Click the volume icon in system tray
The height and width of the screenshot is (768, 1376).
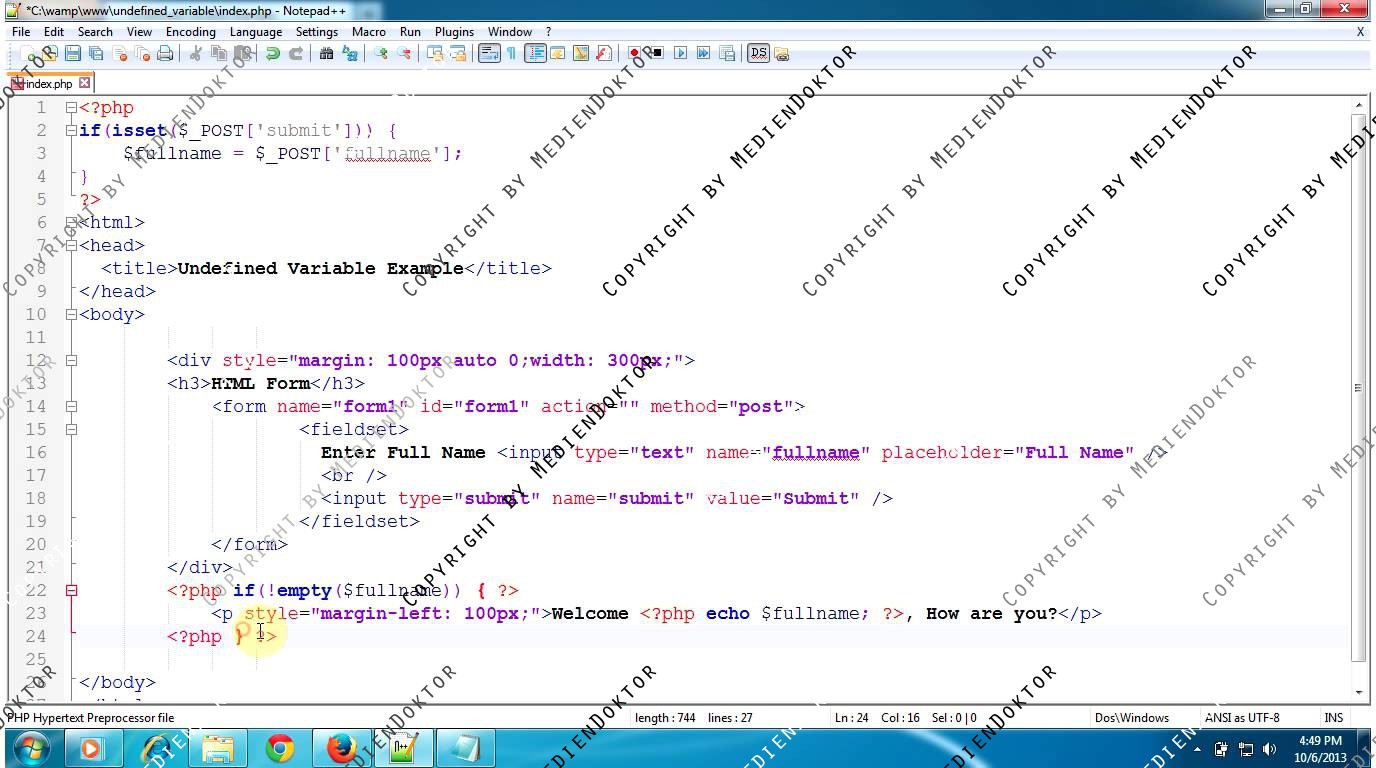1270,748
